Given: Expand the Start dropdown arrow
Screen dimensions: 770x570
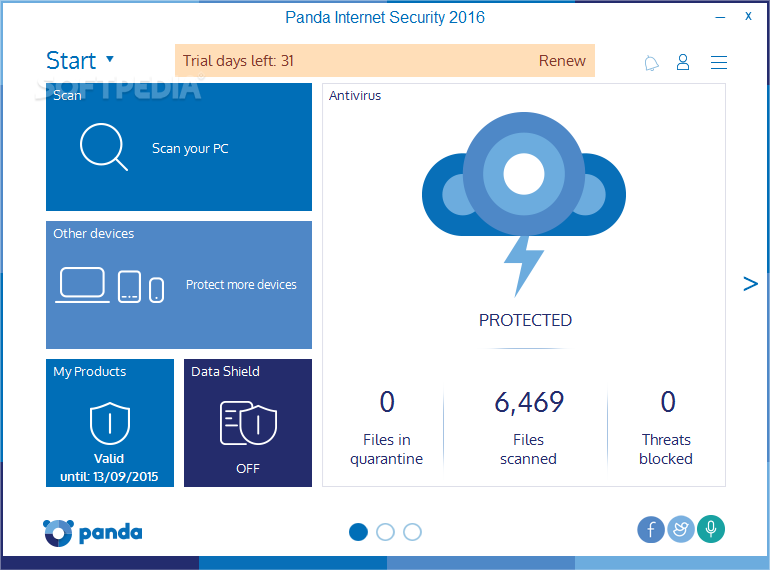Looking at the screenshot, I should (110, 60).
